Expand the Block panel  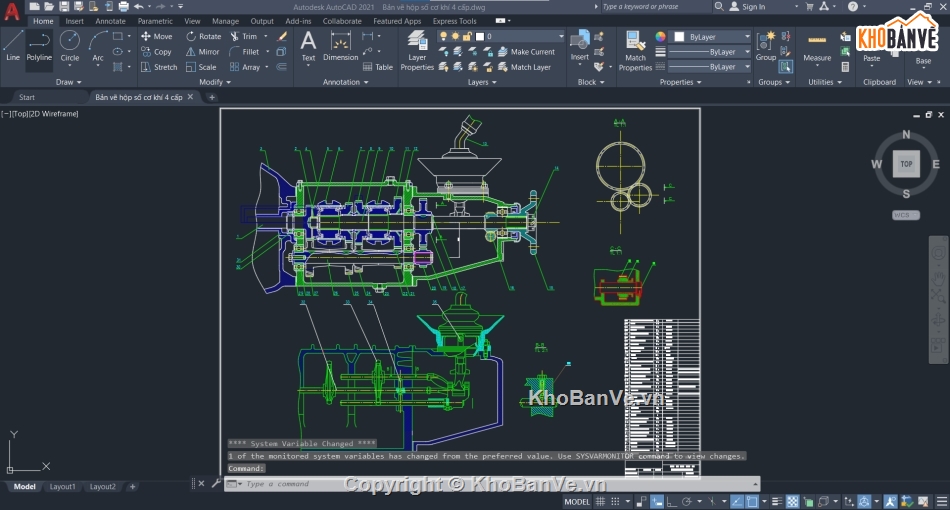[591, 82]
